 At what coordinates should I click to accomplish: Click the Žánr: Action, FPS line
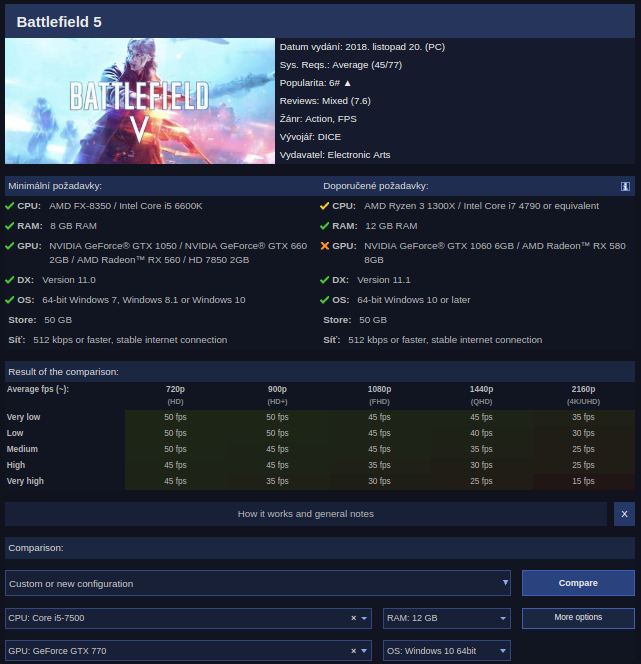click(318, 119)
